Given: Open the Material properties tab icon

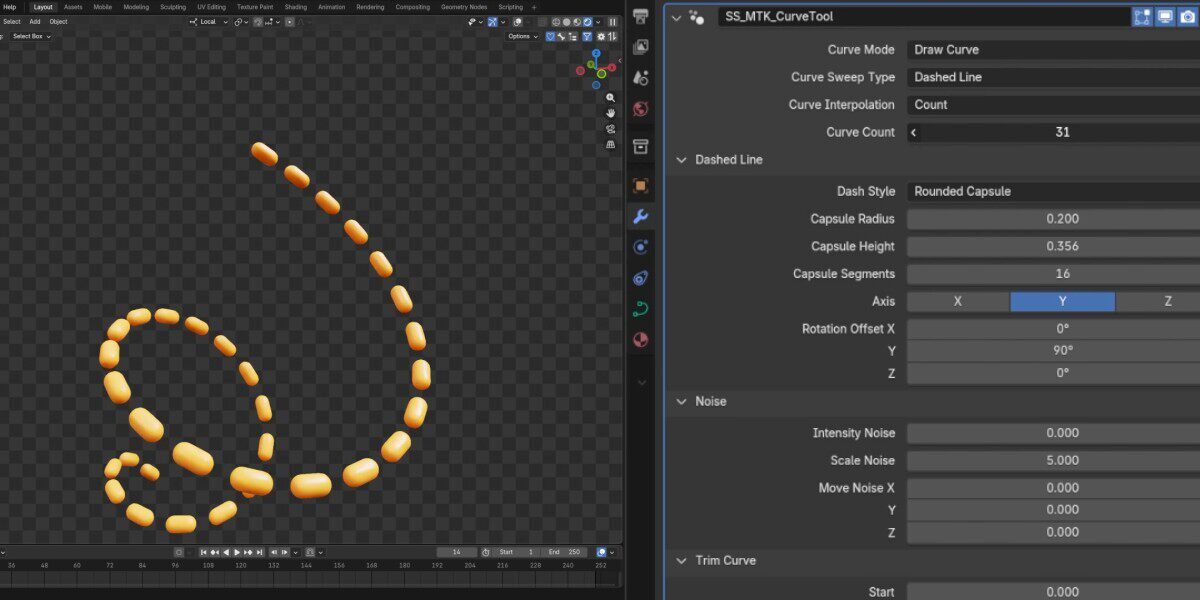Looking at the screenshot, I should tap(641, 340).
